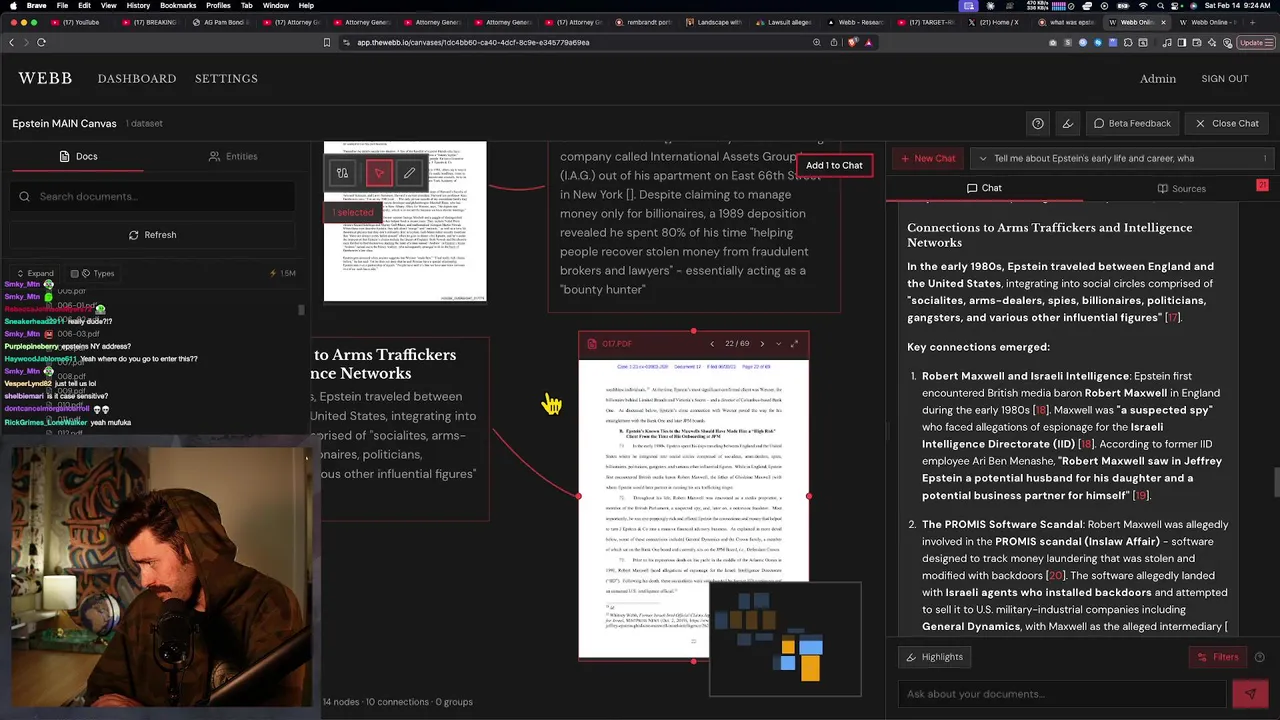Open the Rembrandt browser tab
Screen dimensions: 1280x720
click(644, 22)
